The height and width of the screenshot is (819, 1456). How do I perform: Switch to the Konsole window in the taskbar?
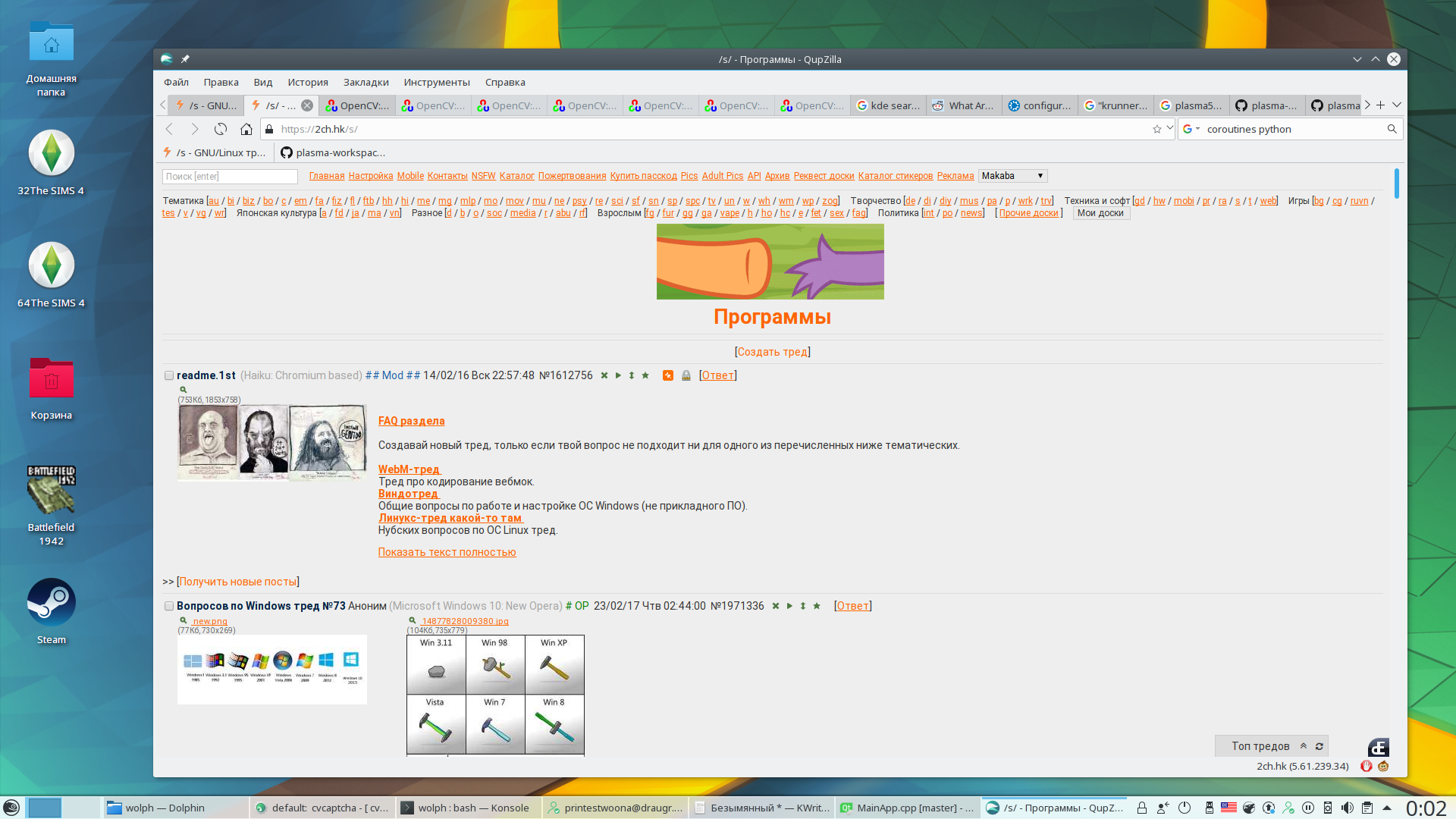(469, 808)
